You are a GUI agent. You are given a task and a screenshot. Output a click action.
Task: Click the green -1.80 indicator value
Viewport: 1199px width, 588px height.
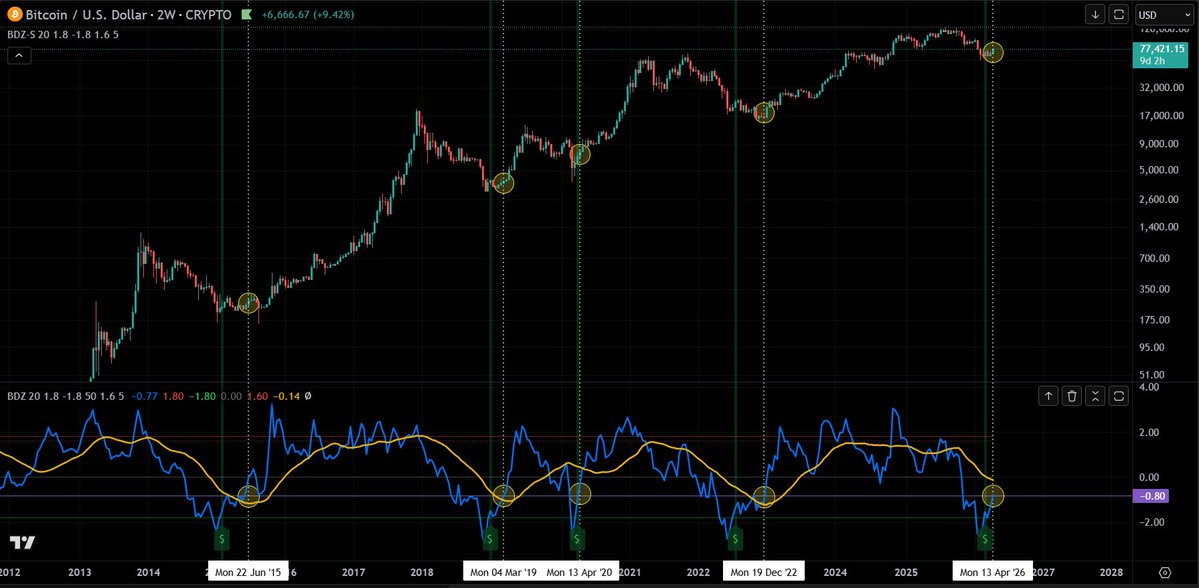(203, 396)
